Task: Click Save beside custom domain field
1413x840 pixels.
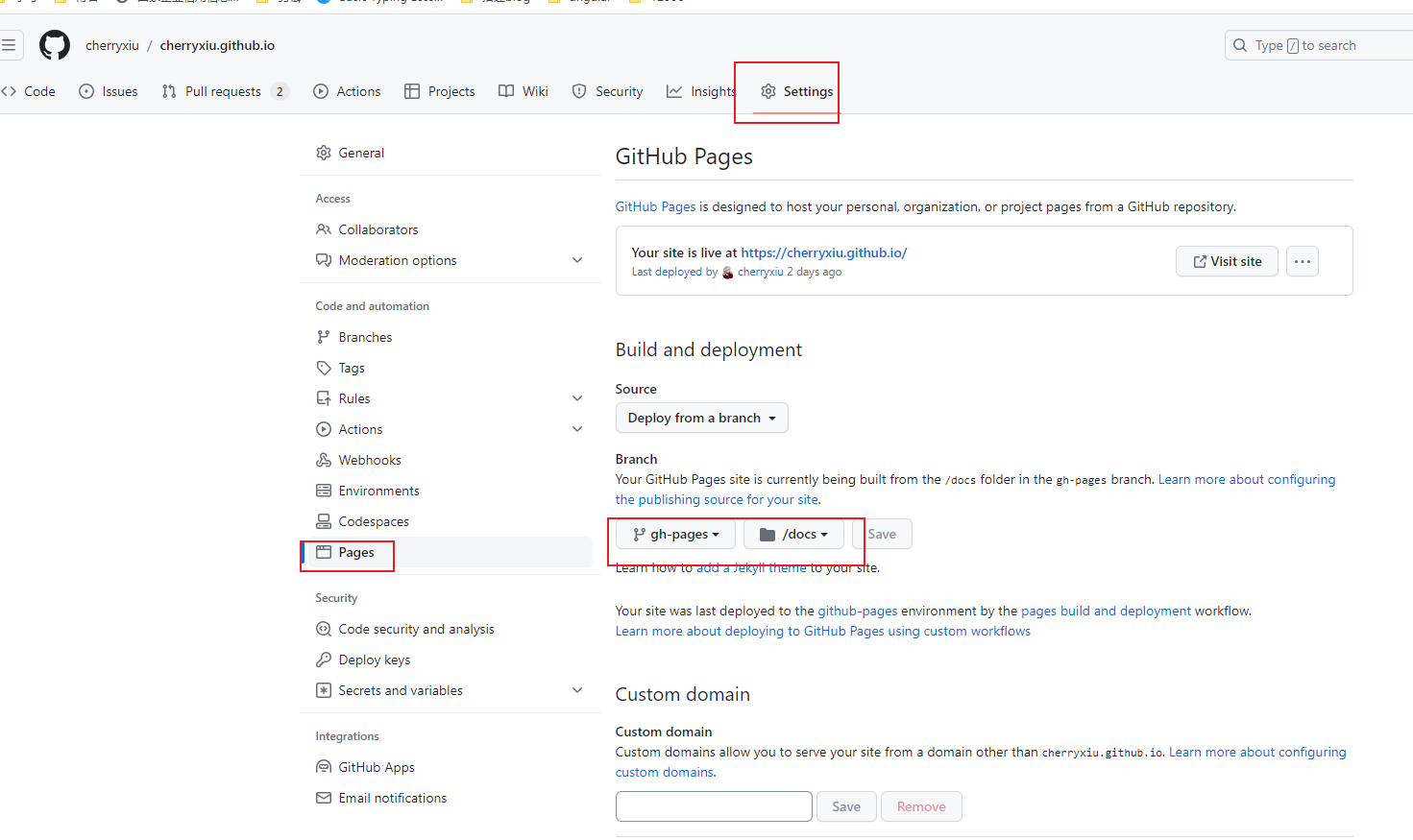Action: coord(846,806)
